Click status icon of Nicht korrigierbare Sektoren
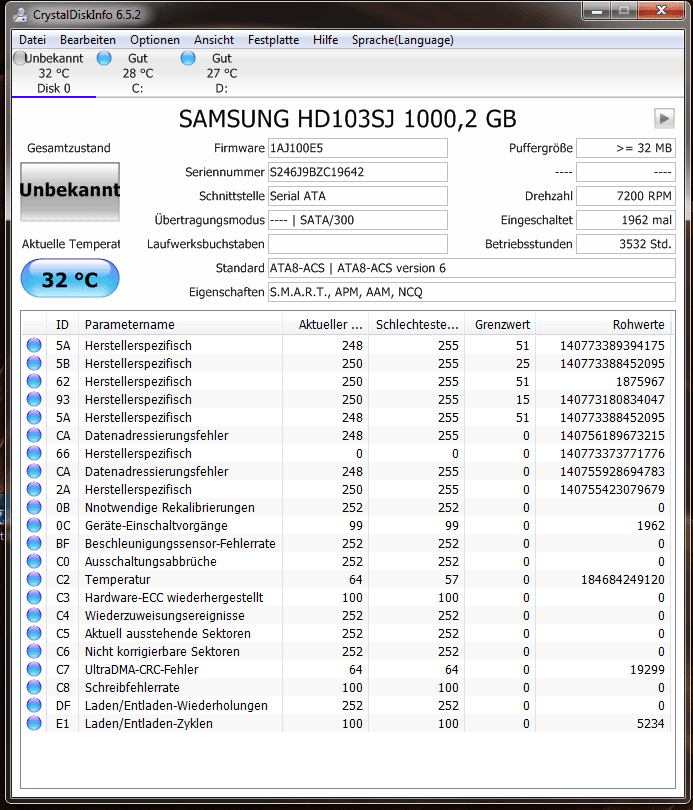This screenshot has height=810, width=693. [34, 651]
